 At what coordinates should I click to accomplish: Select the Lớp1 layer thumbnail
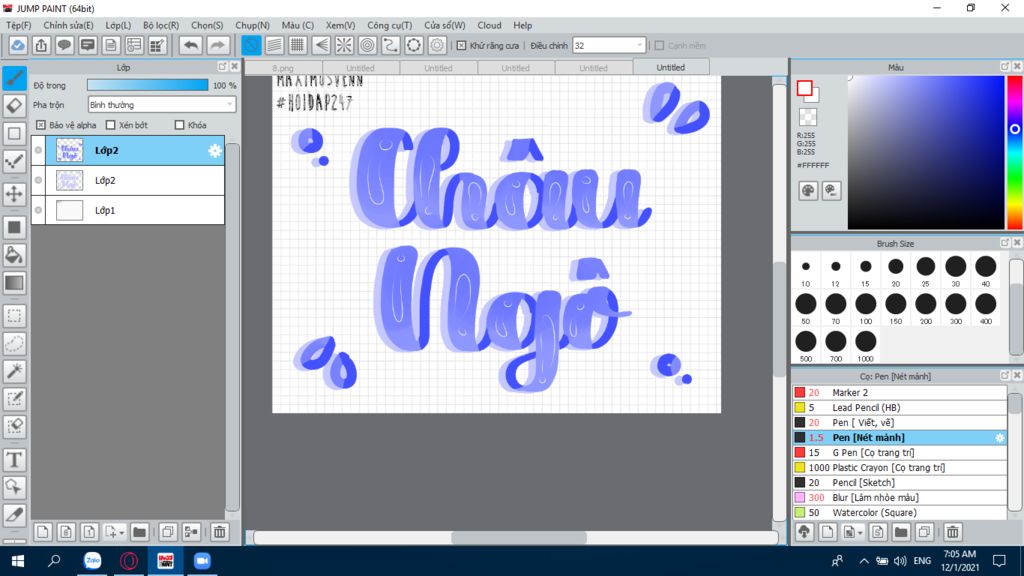tap(69, 210)
